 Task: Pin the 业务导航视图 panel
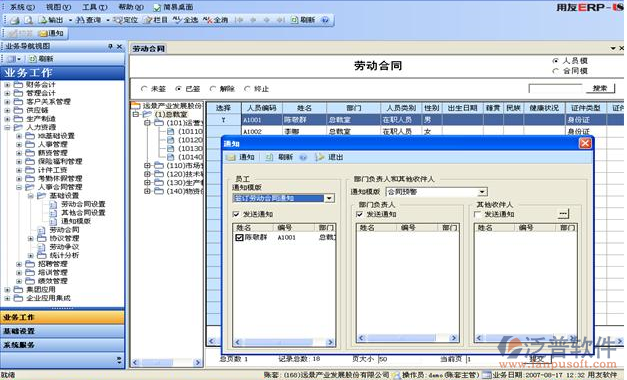[x=110, y=46]
